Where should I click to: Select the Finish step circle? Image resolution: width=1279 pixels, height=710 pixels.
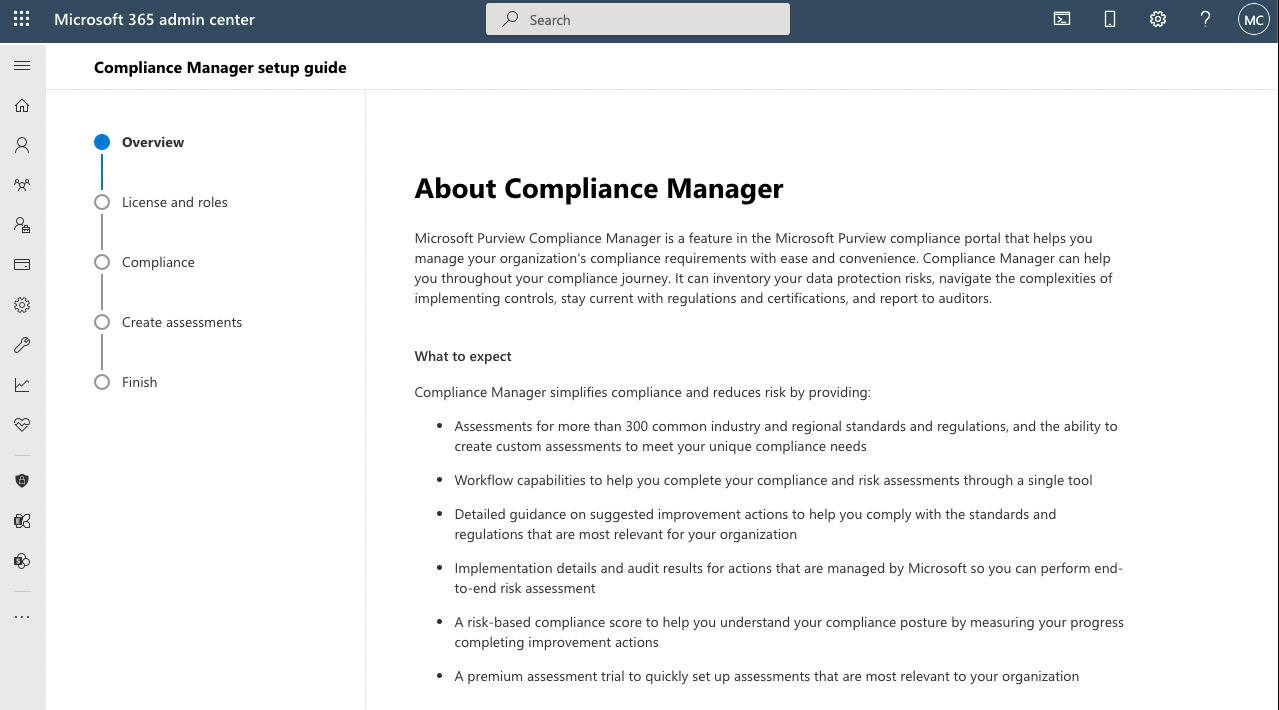(101, 381)
